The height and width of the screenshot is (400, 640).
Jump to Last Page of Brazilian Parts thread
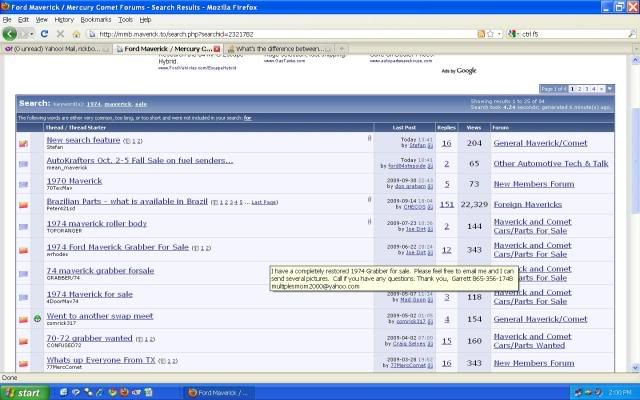(264, 202)
